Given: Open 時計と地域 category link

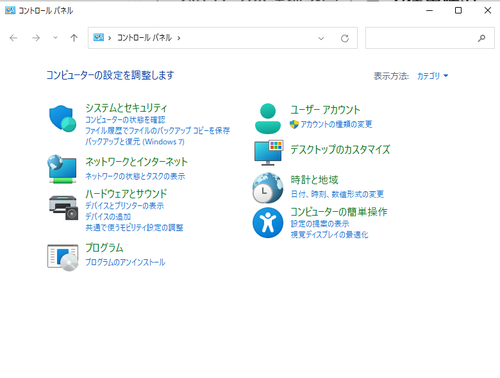Looking at the screenshot, I should tap(314, 180).
